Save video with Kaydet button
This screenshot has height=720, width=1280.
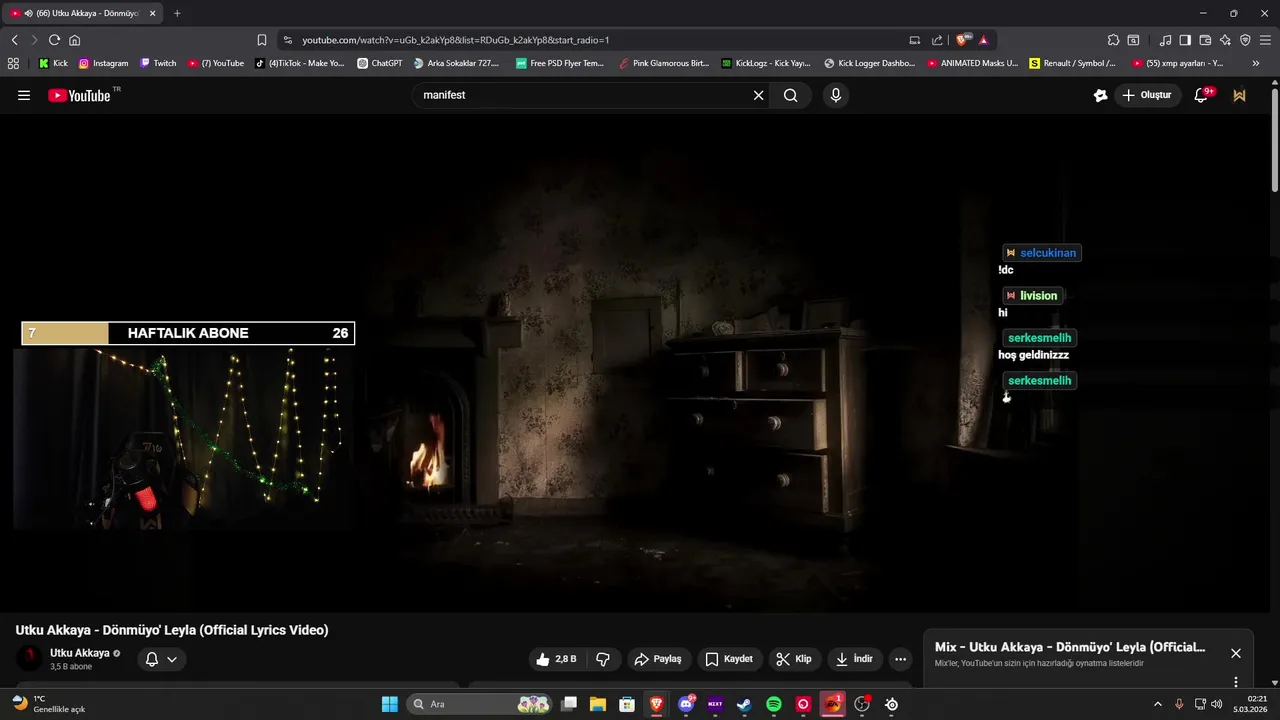click(730, 659)
